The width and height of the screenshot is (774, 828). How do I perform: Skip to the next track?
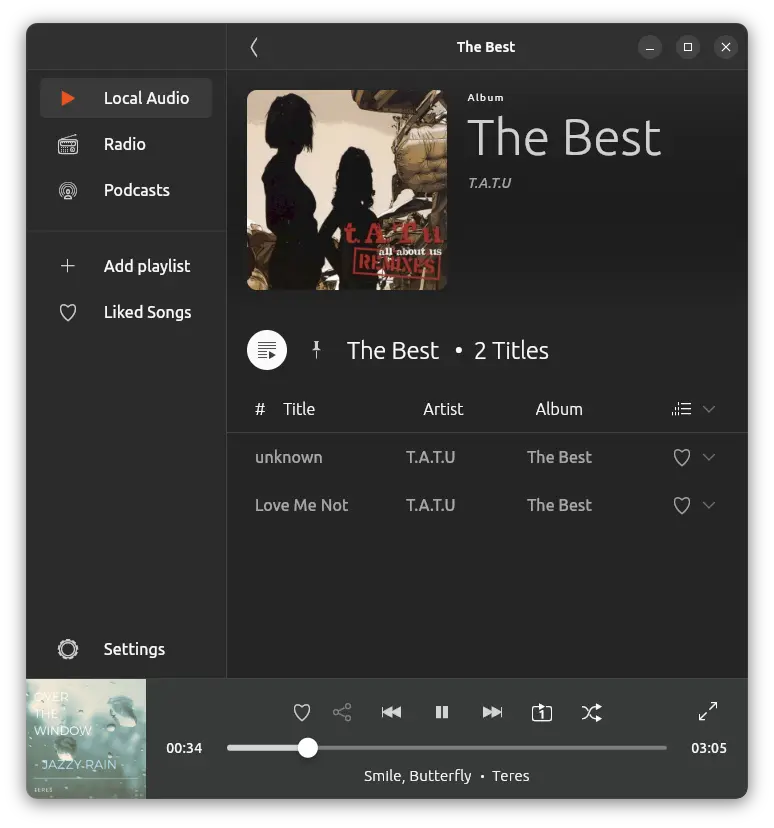pyautogui.click(x=492, y=712)
